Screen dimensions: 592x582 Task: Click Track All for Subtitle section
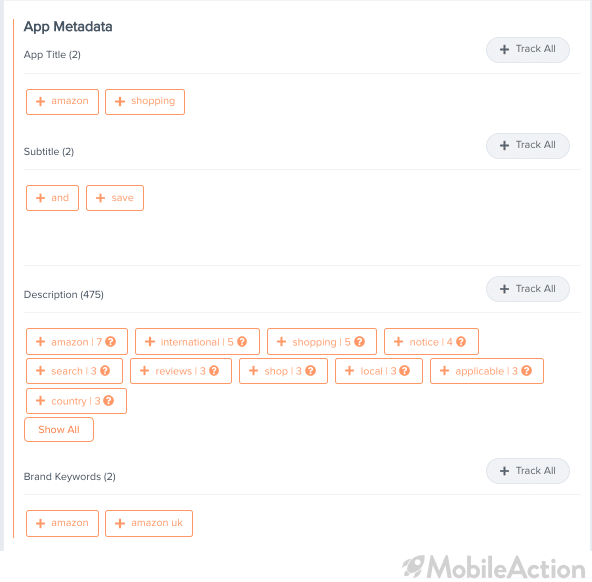pyautogui.click(x=527, y=145)
